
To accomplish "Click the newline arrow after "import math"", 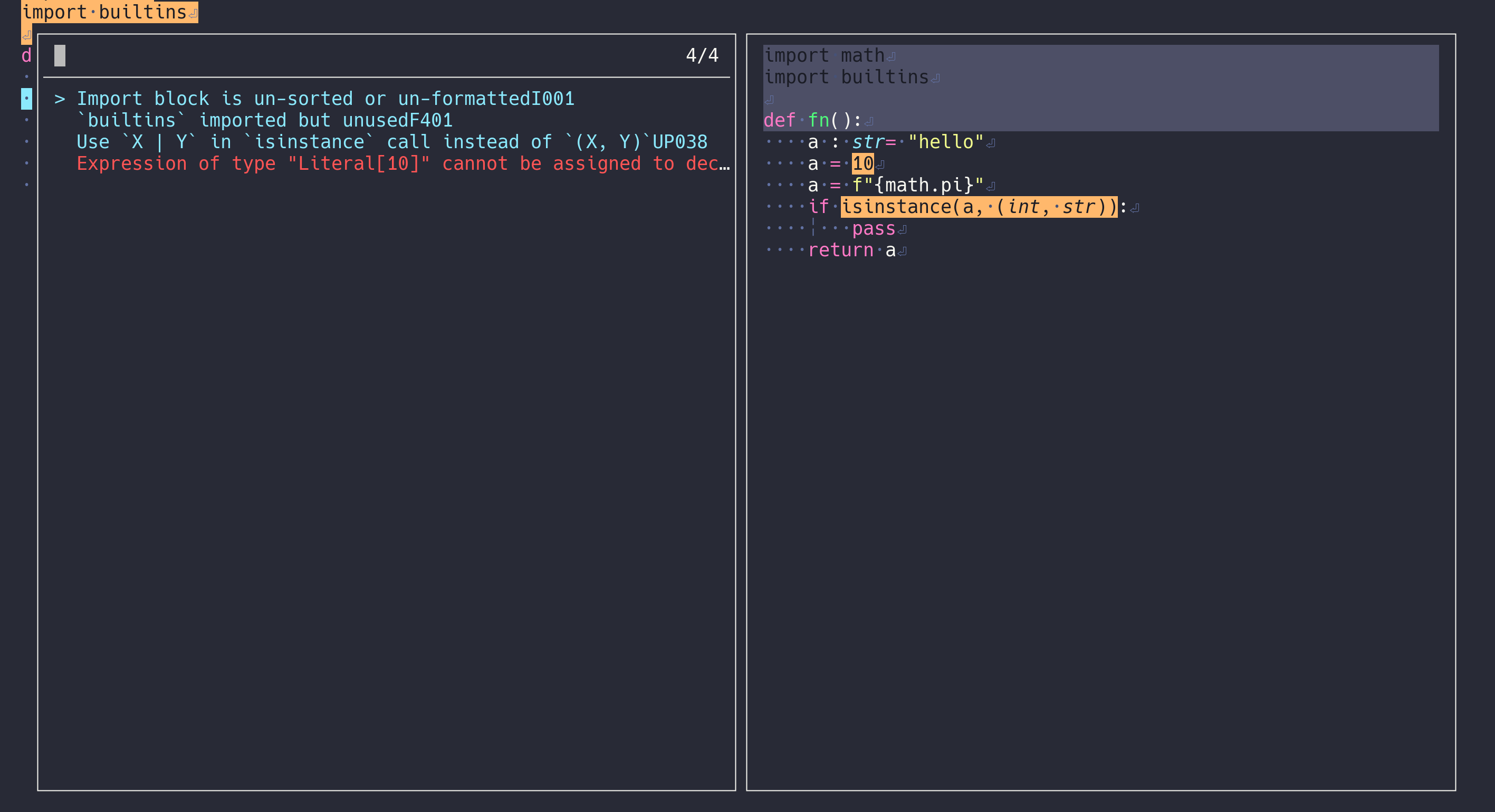I will (x=892, y=56).
